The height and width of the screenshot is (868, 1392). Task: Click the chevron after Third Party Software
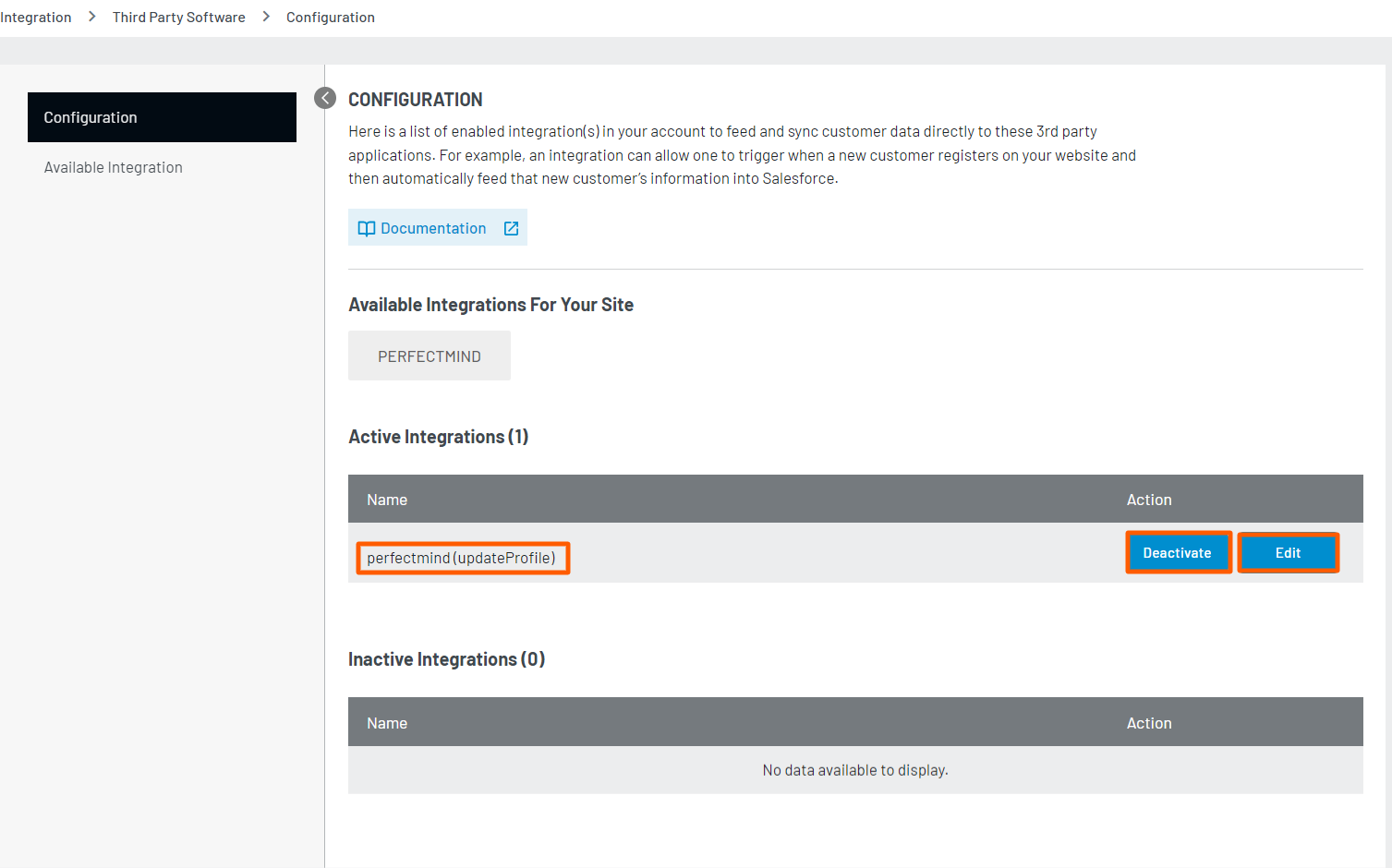(266, 17)
